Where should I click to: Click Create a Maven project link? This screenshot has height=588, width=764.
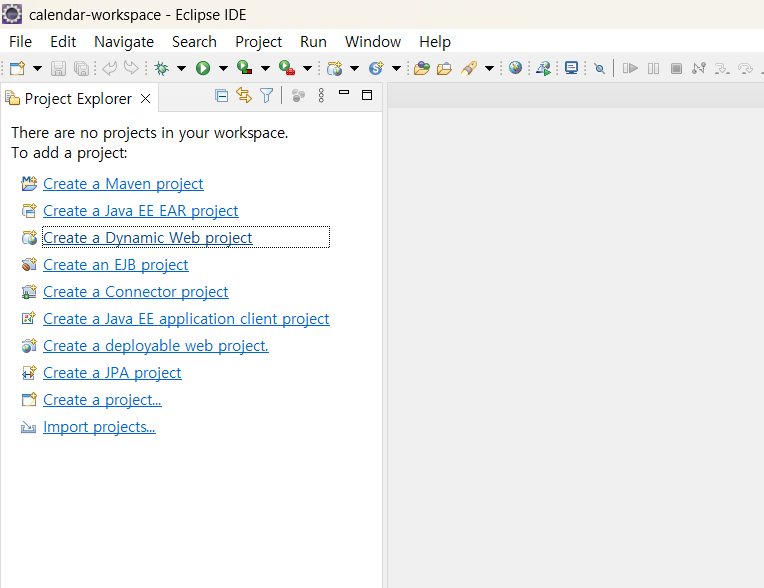point(123,184)
